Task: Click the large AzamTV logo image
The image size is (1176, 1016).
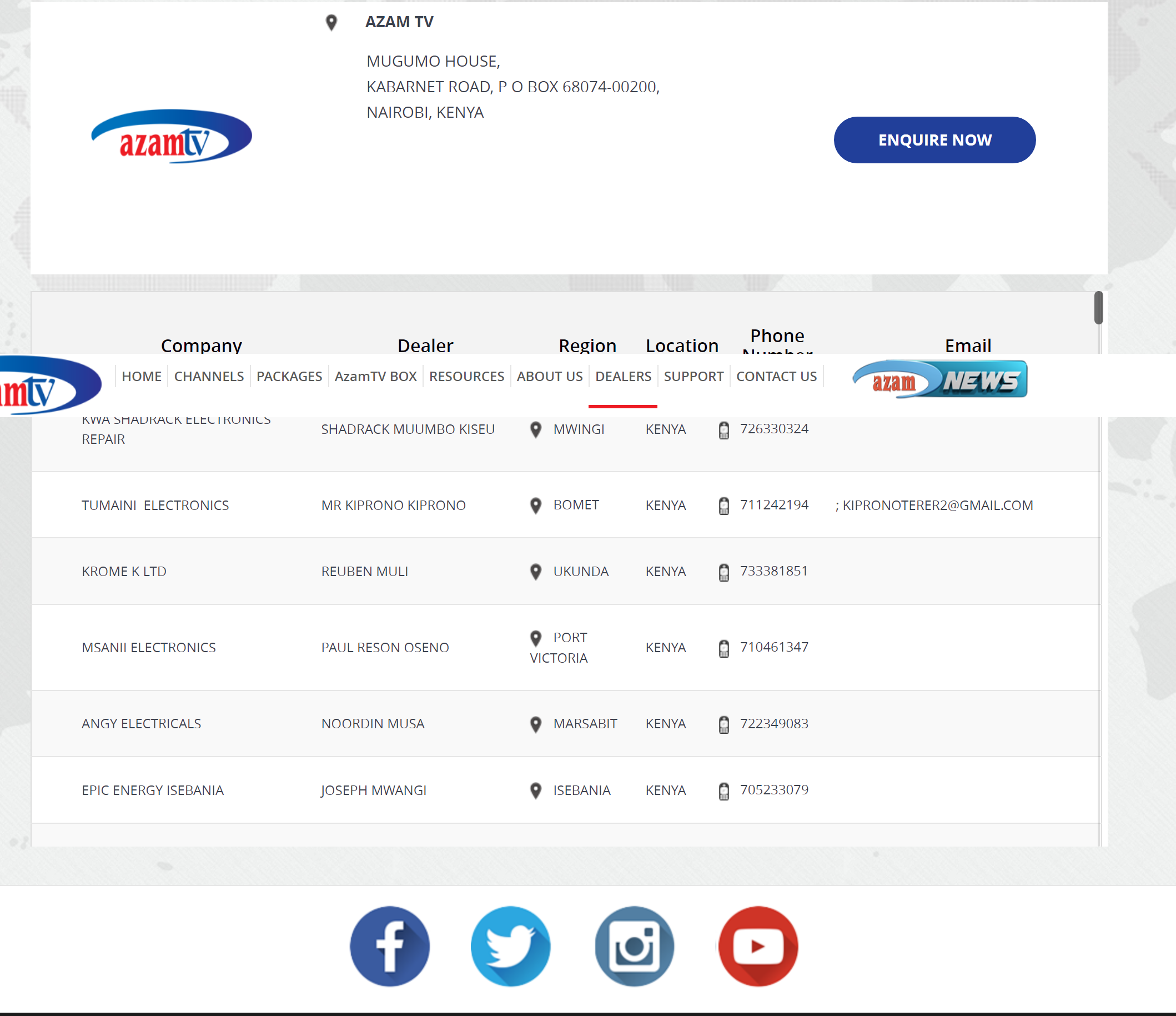Action: point(172,136)
